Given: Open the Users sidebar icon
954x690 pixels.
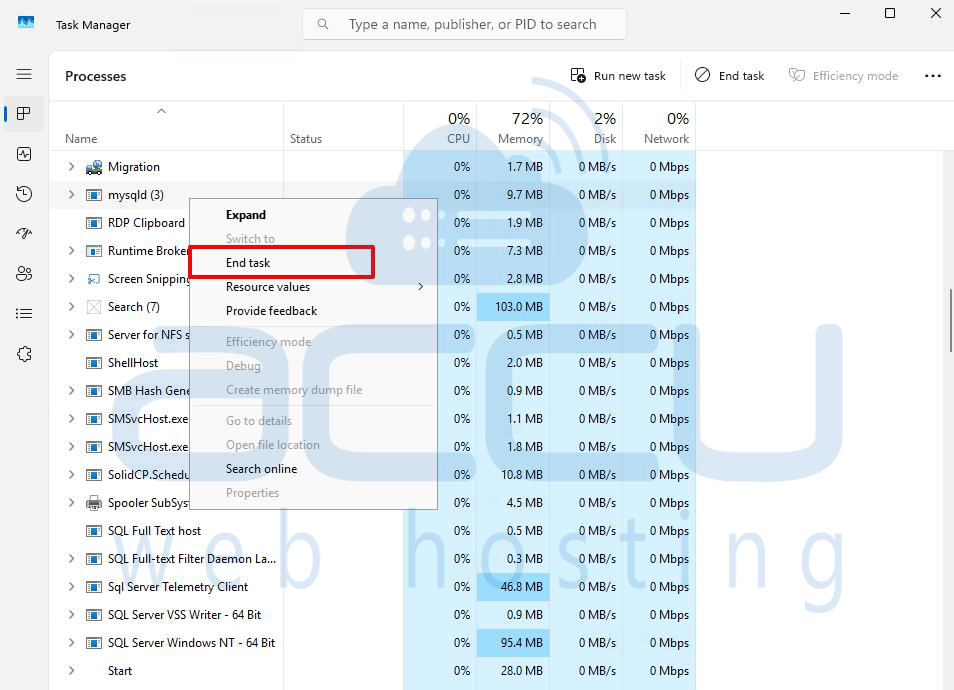Looking at the screenshot, I should (x=24, y=274).
